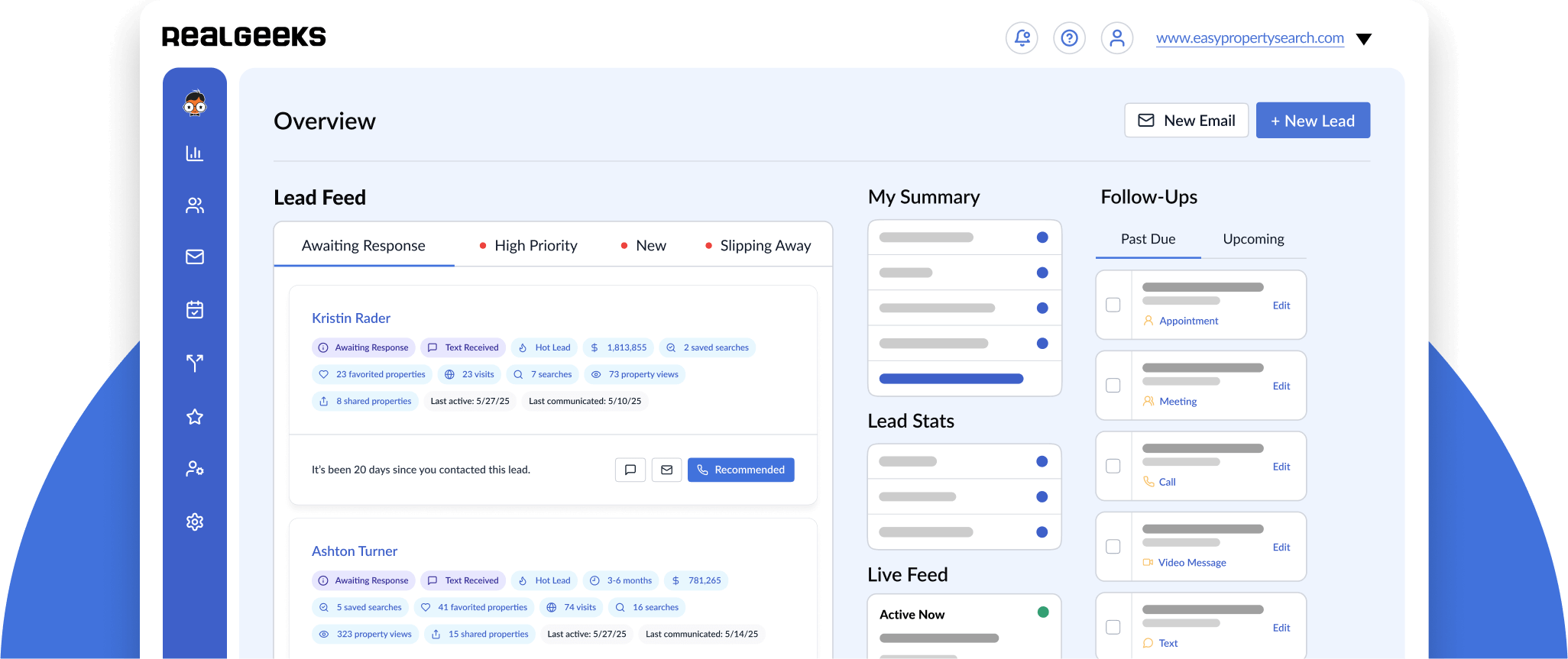Screen dimensions: 1568x659
Task: Click the 73 property views tag
Action: point(635,374)
